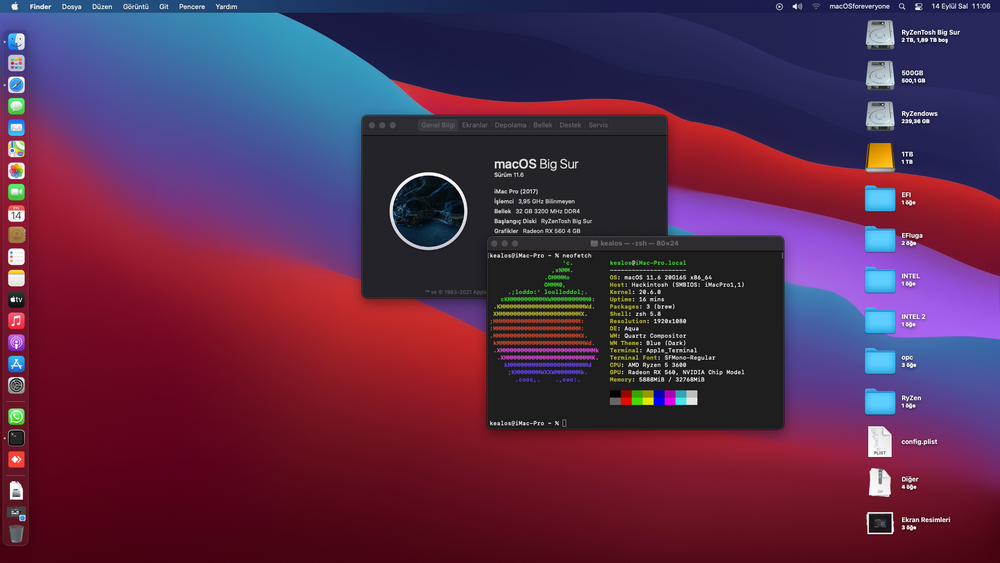The width and height of the screenshot is (1000, 563).
Task: Switch to the Depolama tab
Action: point(510,125)
